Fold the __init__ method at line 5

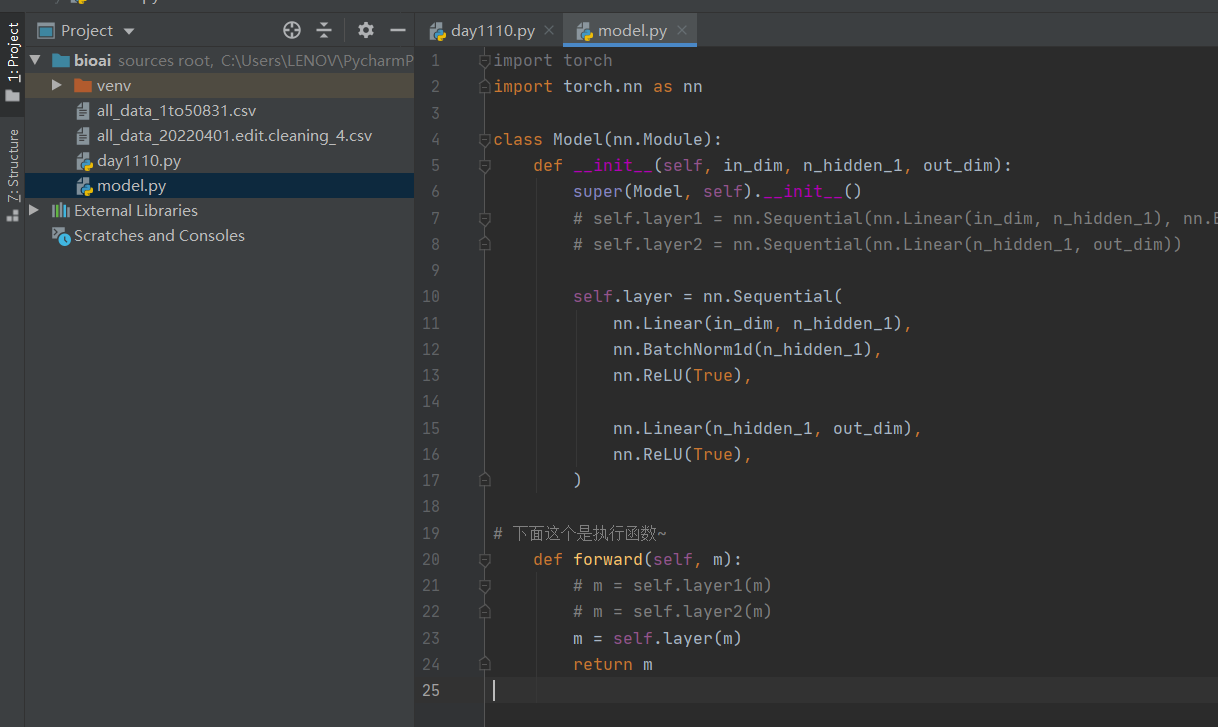(x=484, y=165)
